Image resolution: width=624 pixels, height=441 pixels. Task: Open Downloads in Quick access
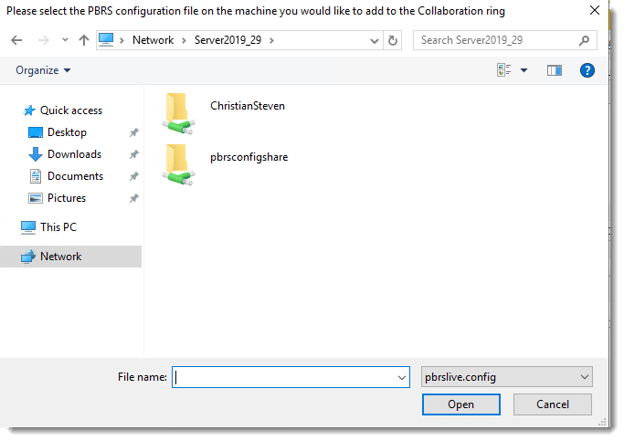click(x=74, y=154)
